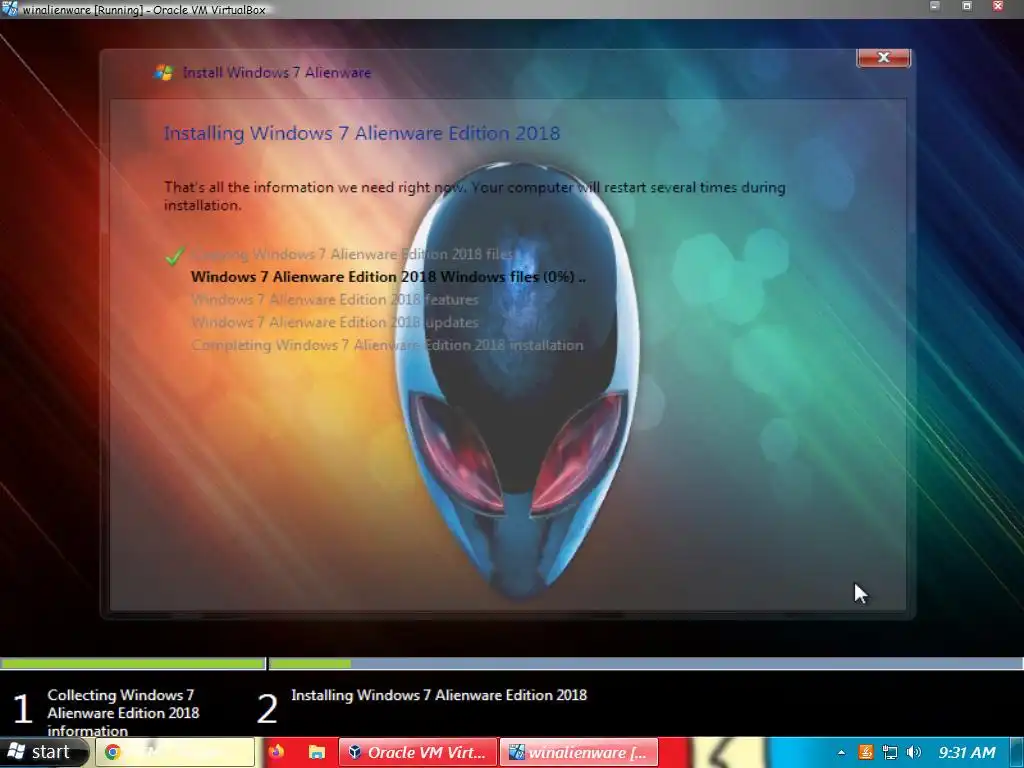Viewport: 1024px width, 768px height.
Task: Click 'That's all the information we need' text
Action: tap(474, 196)
